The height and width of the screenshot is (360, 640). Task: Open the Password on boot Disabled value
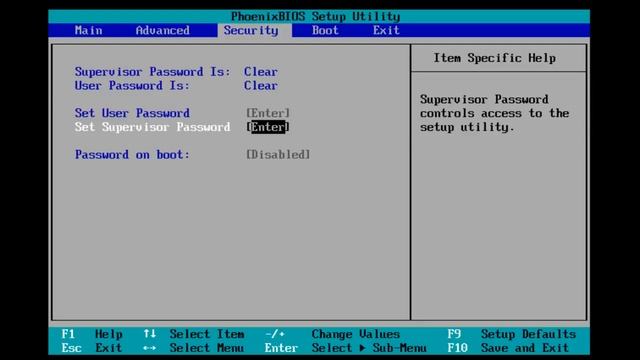pos(278,155)
